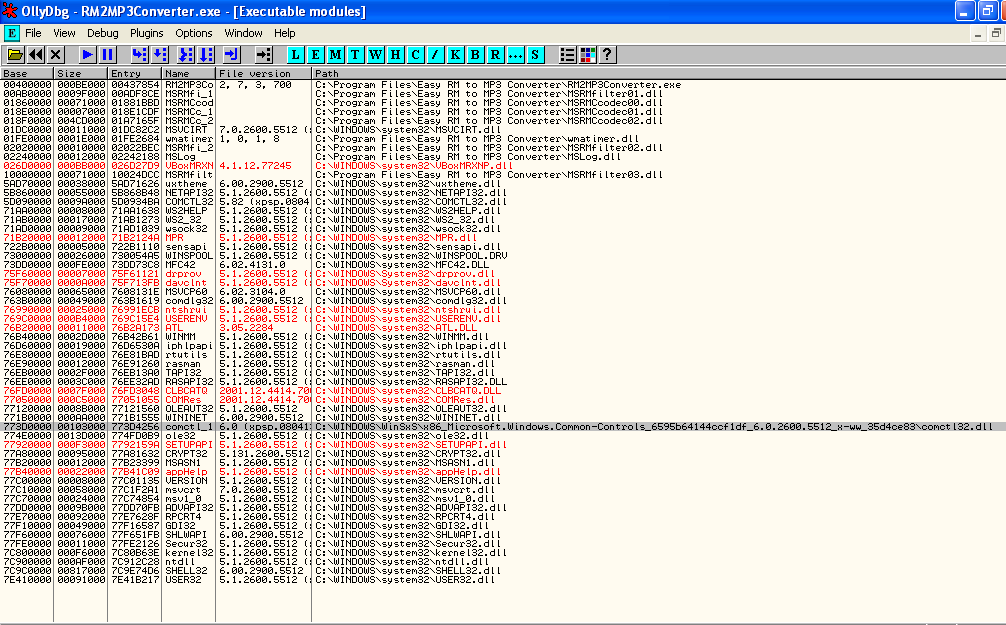Open the Plugins menu

click(x=146, y=33)
